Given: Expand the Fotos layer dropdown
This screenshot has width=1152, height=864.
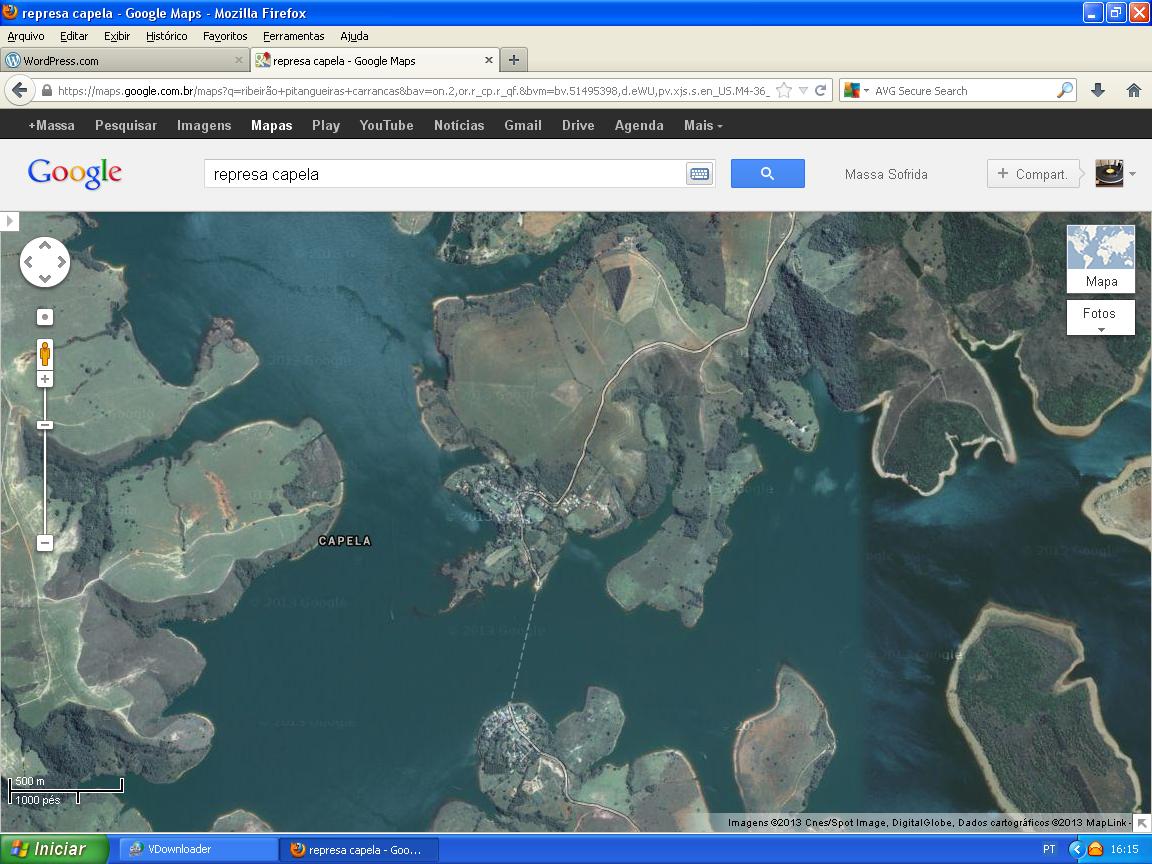Looking at the screenshot, I should (1100, 318).
